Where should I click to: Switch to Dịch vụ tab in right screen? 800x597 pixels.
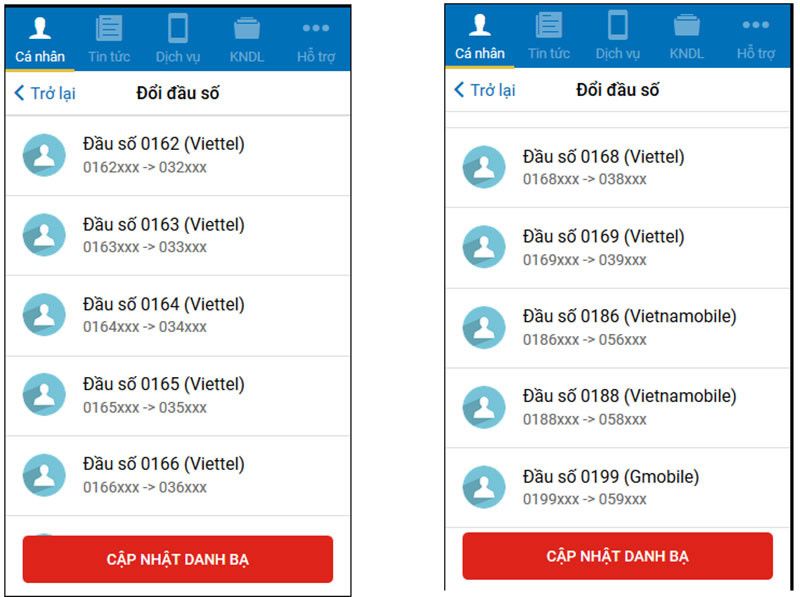click(x=618, y=36)
